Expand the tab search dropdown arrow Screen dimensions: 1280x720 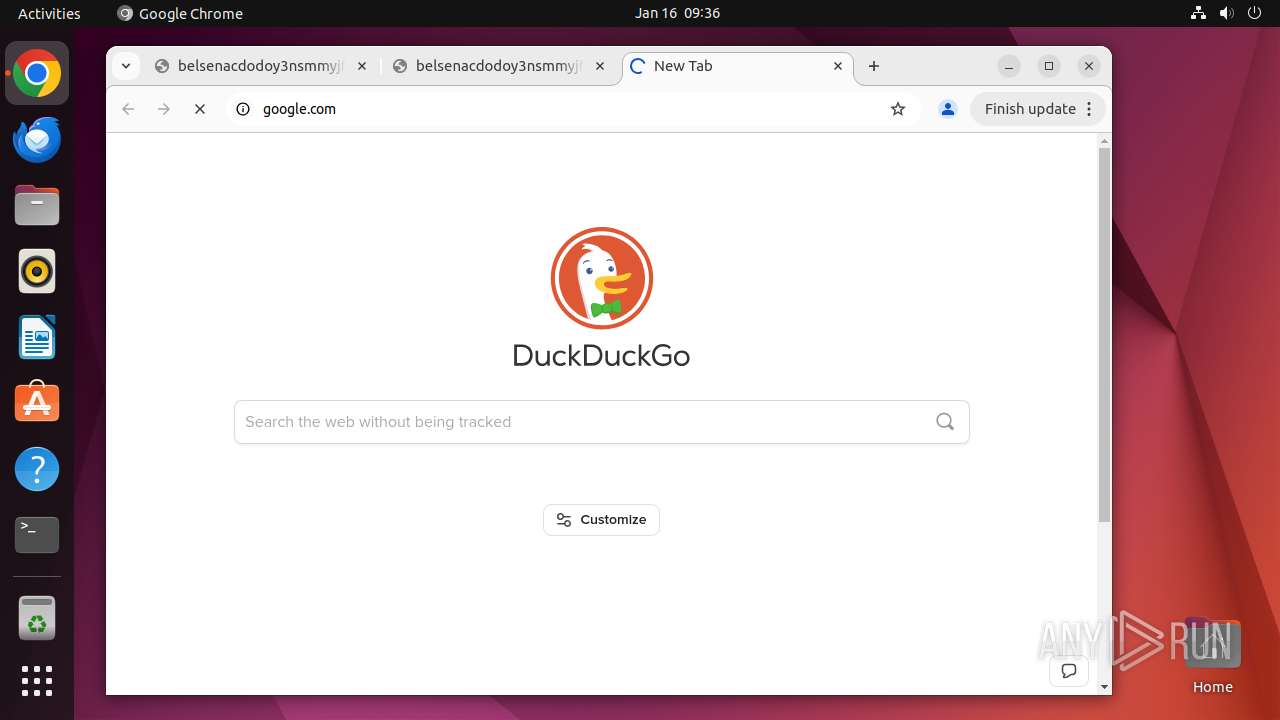[x=126, y=66]
